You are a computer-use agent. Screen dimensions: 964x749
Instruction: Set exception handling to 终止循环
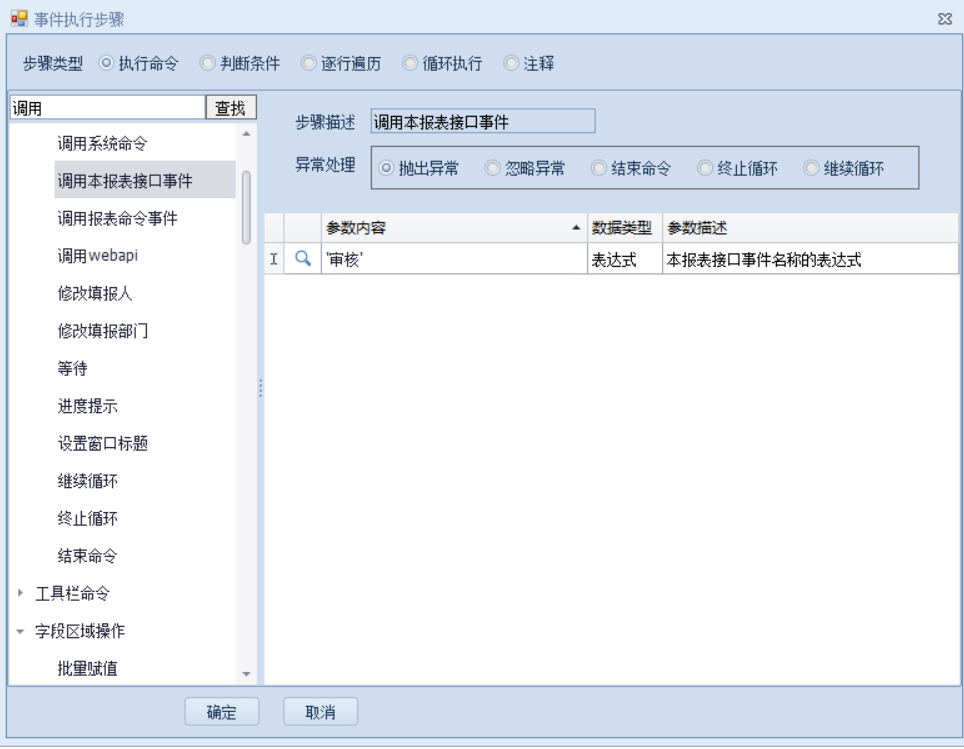705,168
